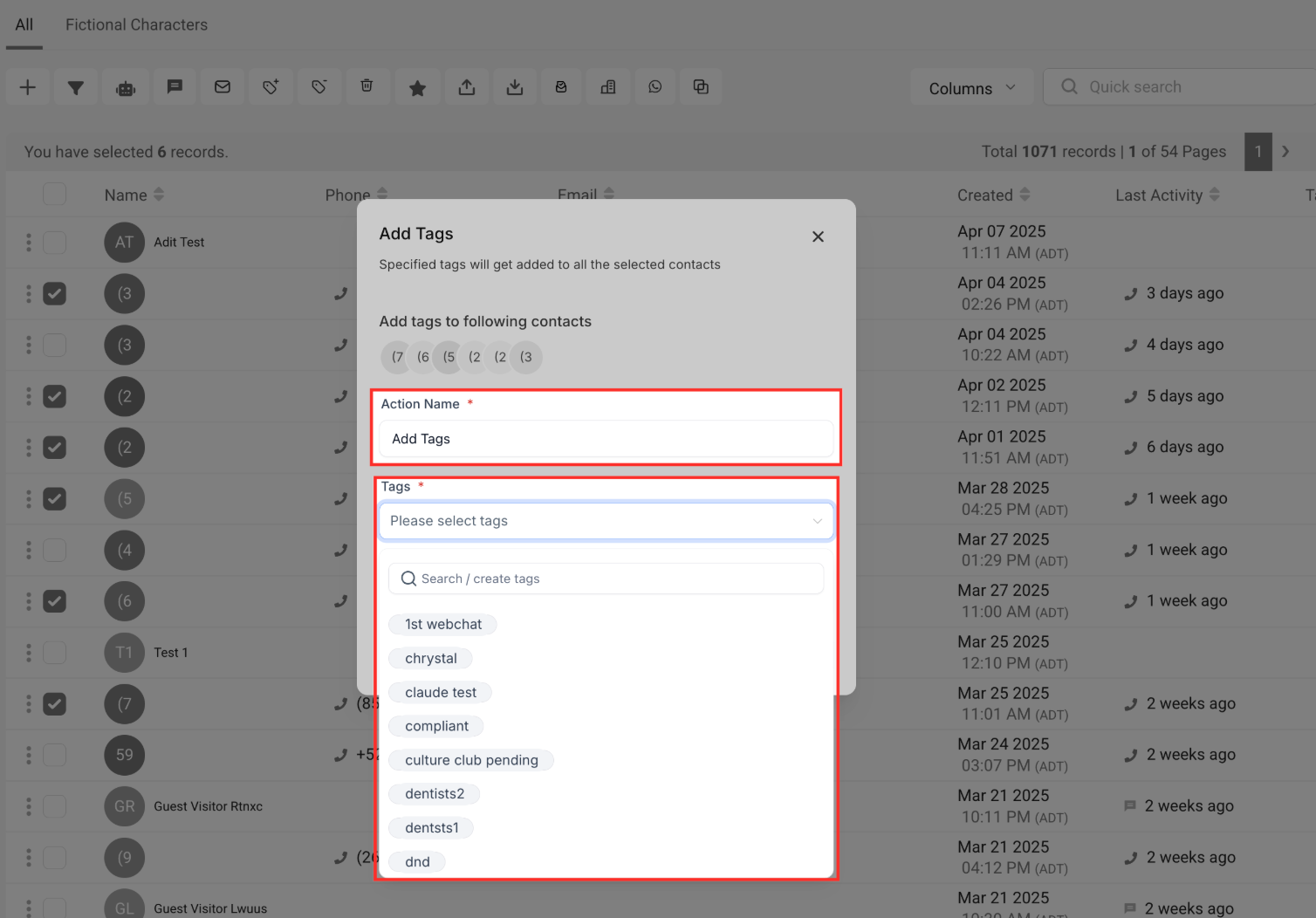
Task: Click the star icon in toolbar
Action: 417,87
